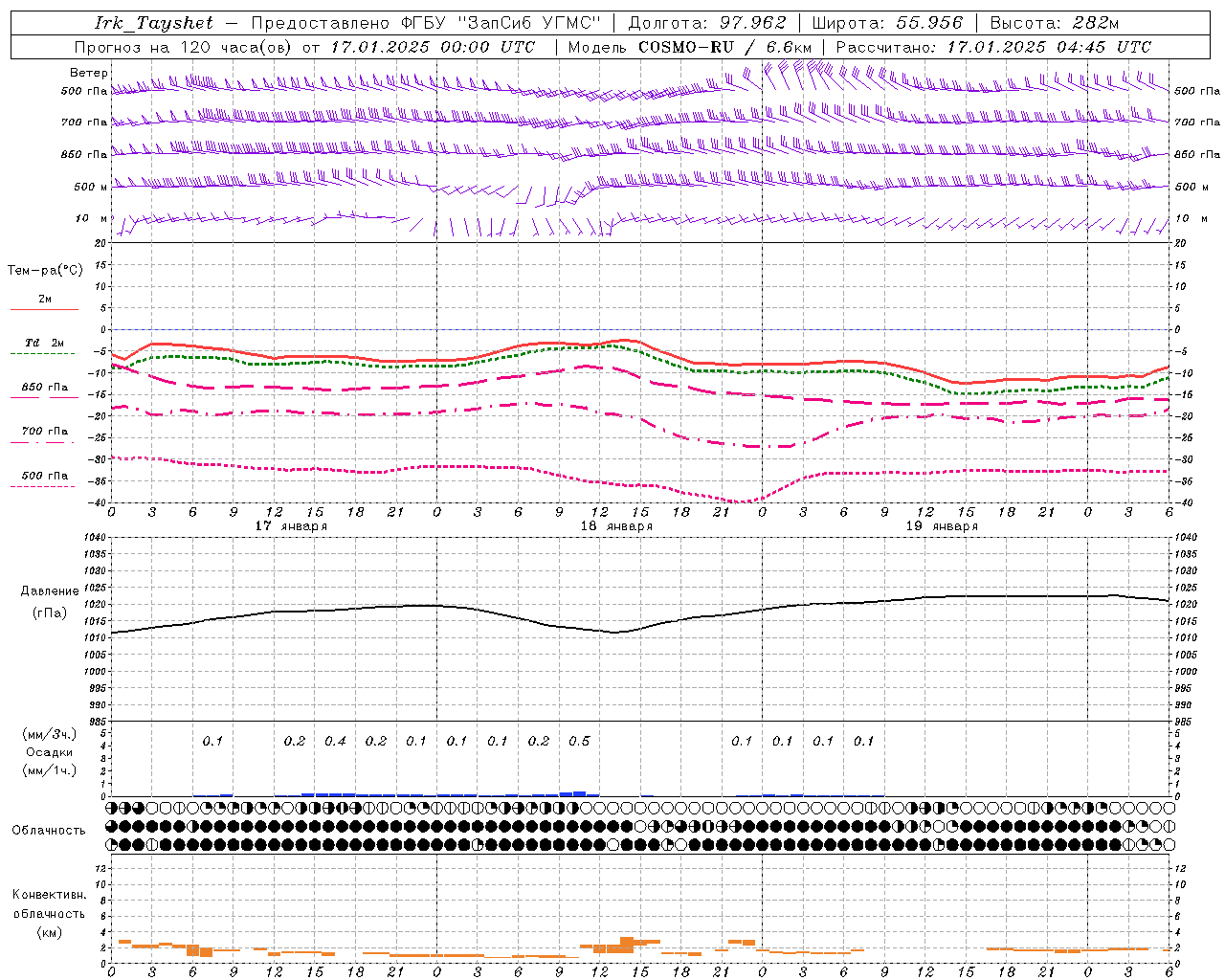Select the 0.5 precipitation value
Image resolution: width=1225 pixels, height=980 pixels.
click(579, 742)
